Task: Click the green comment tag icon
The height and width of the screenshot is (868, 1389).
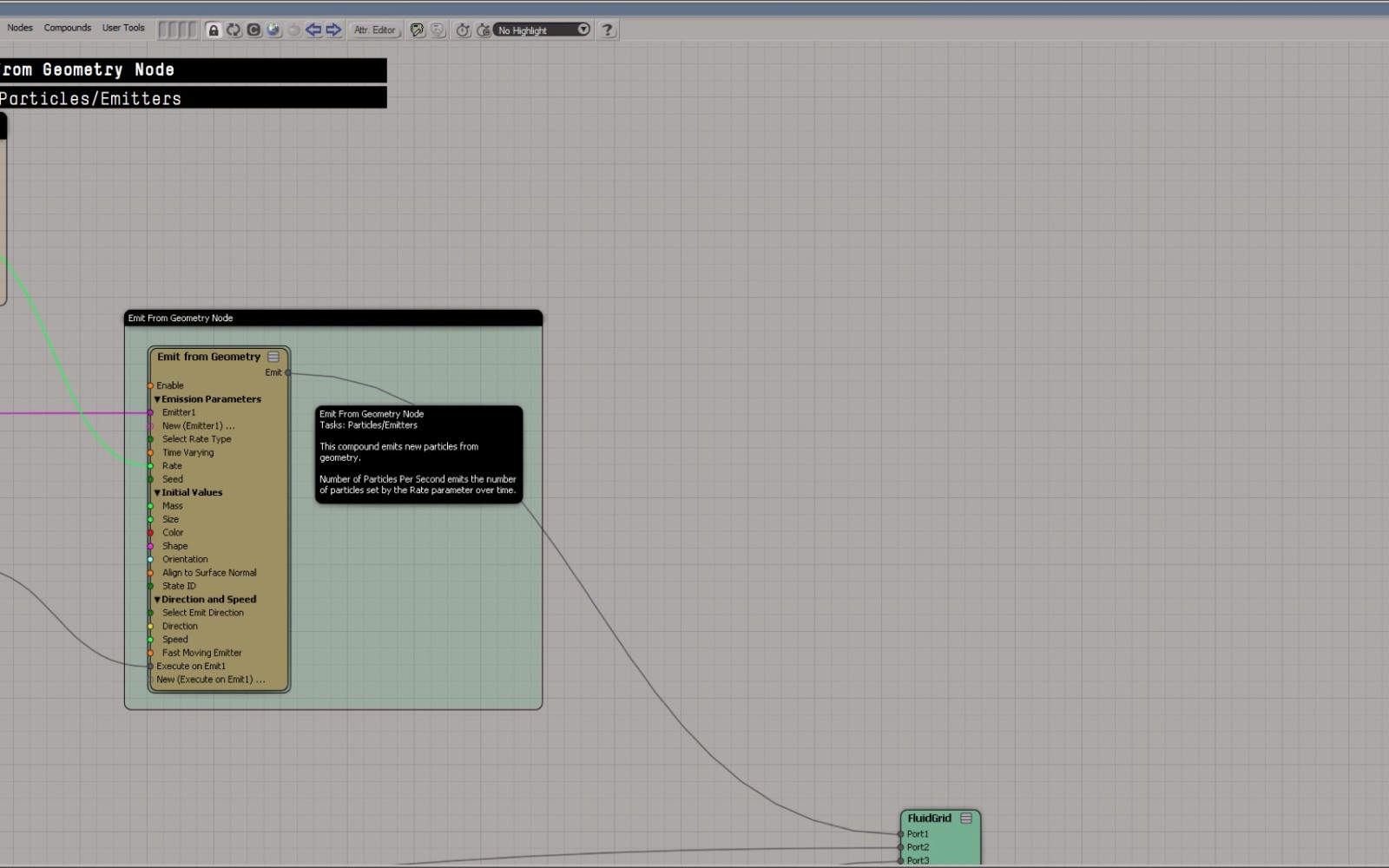Action: [418, 30]
